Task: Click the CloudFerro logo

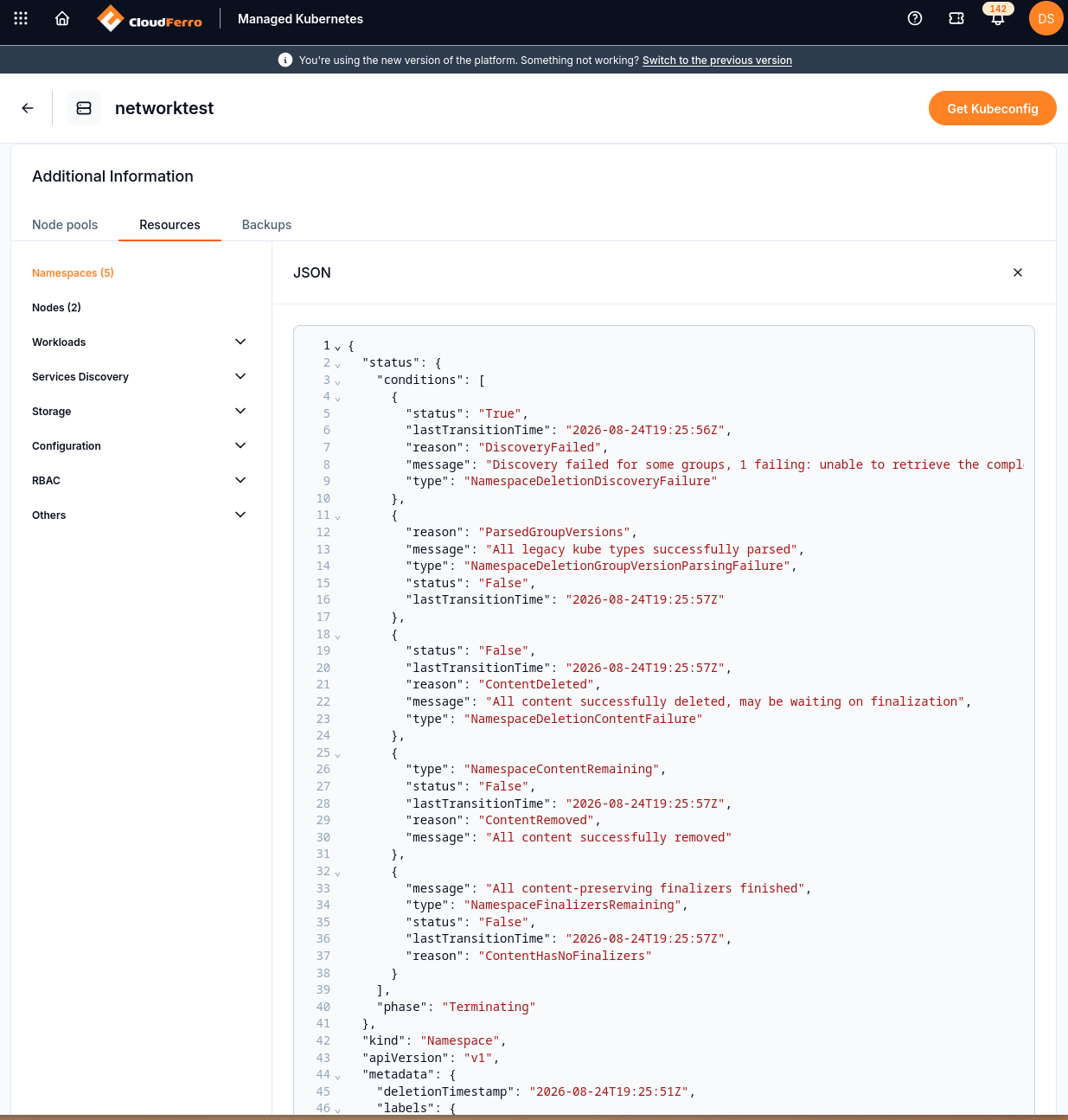Action: 150,18
